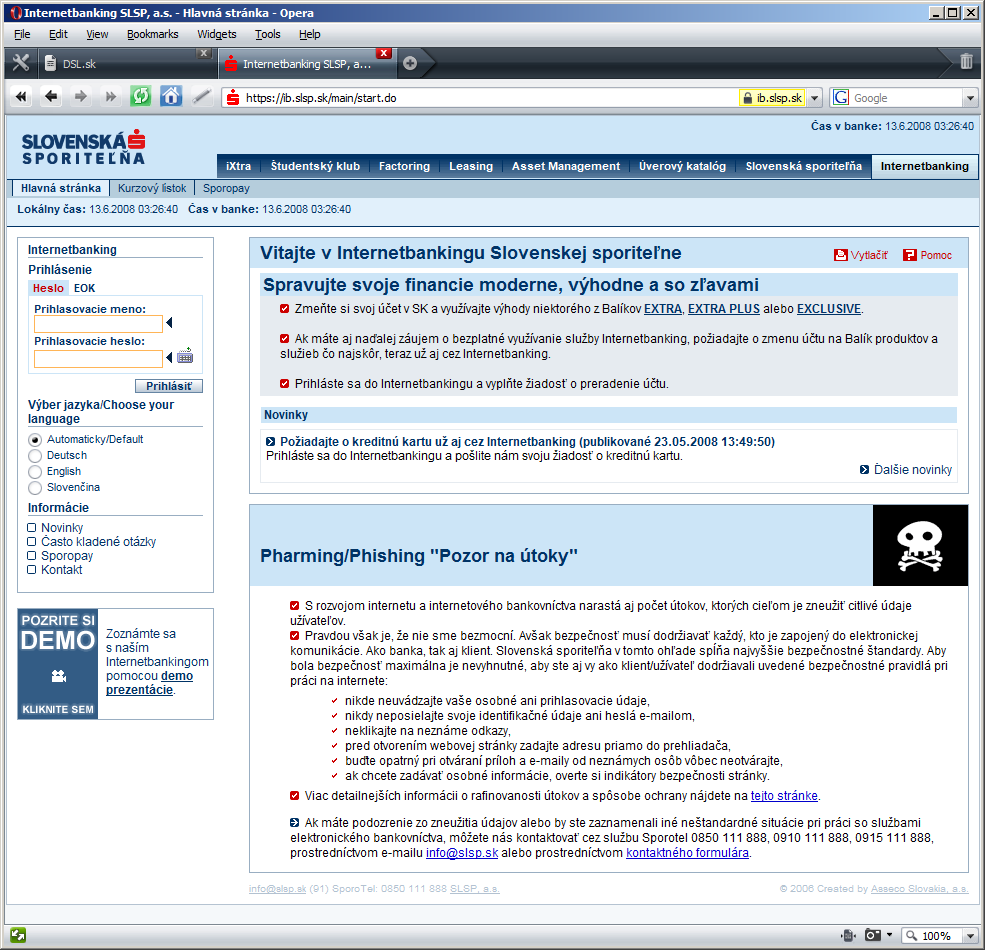Image resolution: width=985 pixels, height=950 pixels.
Task: Open the virtual keyboard for password
Action: (185, 356)
